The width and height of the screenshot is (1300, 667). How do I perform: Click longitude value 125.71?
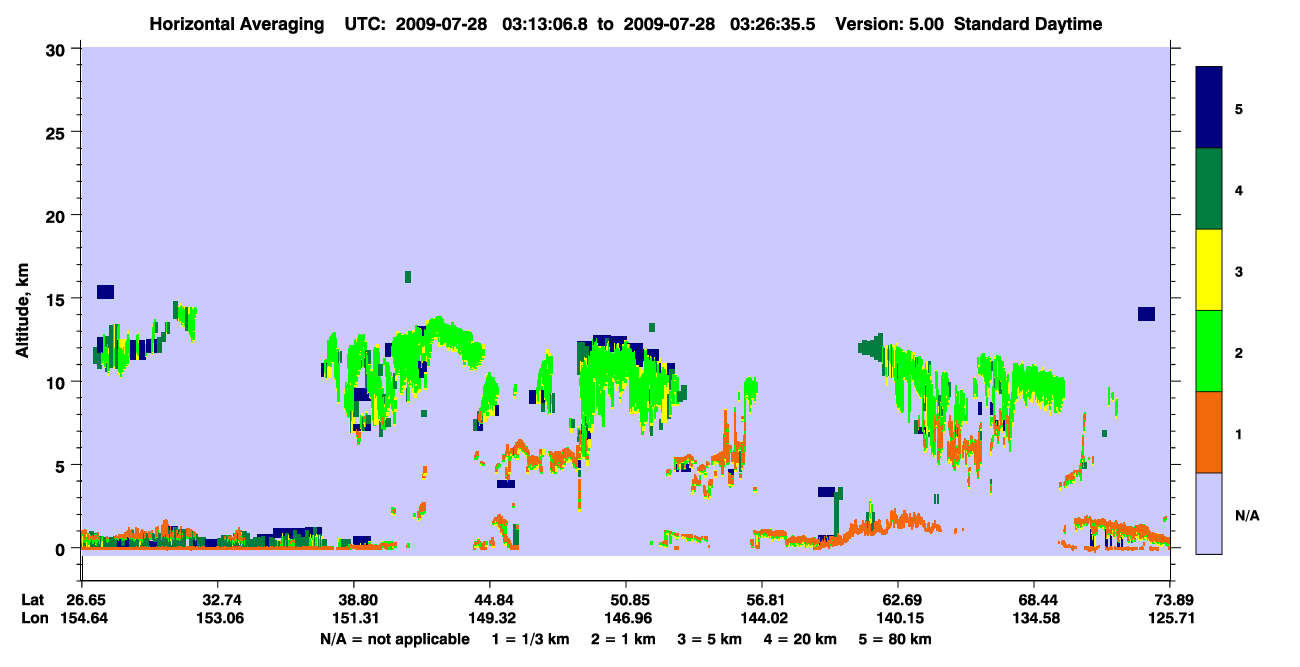coord(1170,618)
